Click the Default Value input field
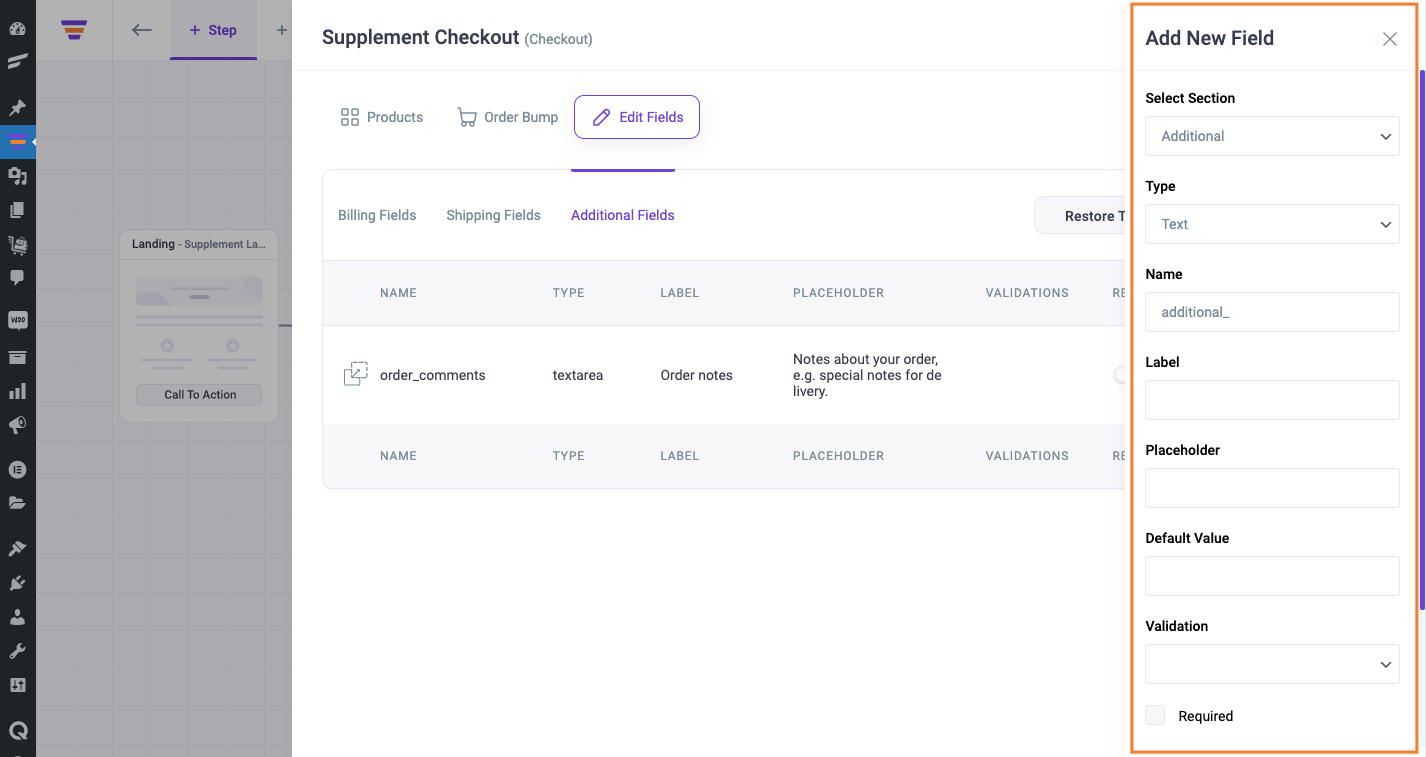Screen dimensions: 1426x757 point(1272,576)
